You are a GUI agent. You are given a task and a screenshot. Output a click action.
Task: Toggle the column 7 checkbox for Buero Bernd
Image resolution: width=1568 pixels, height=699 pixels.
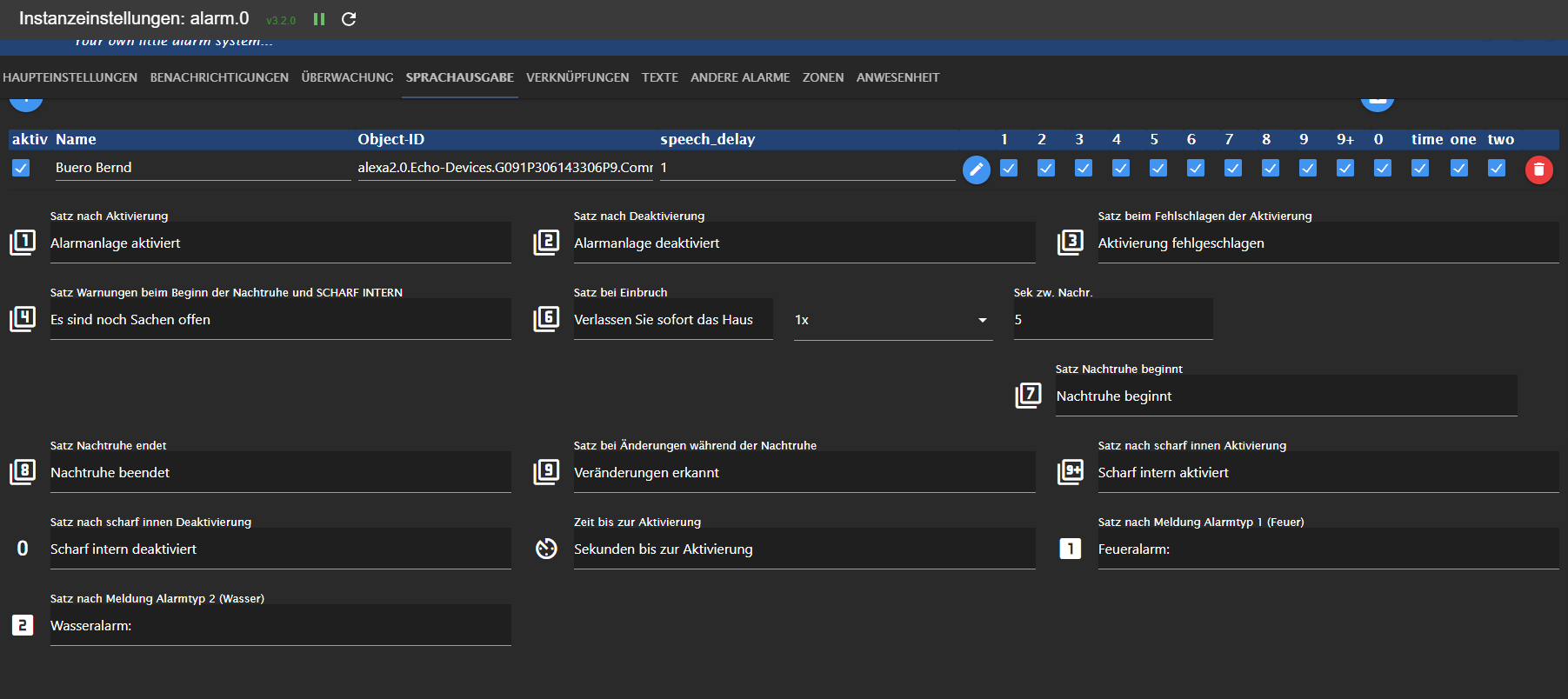[1233, 168]
